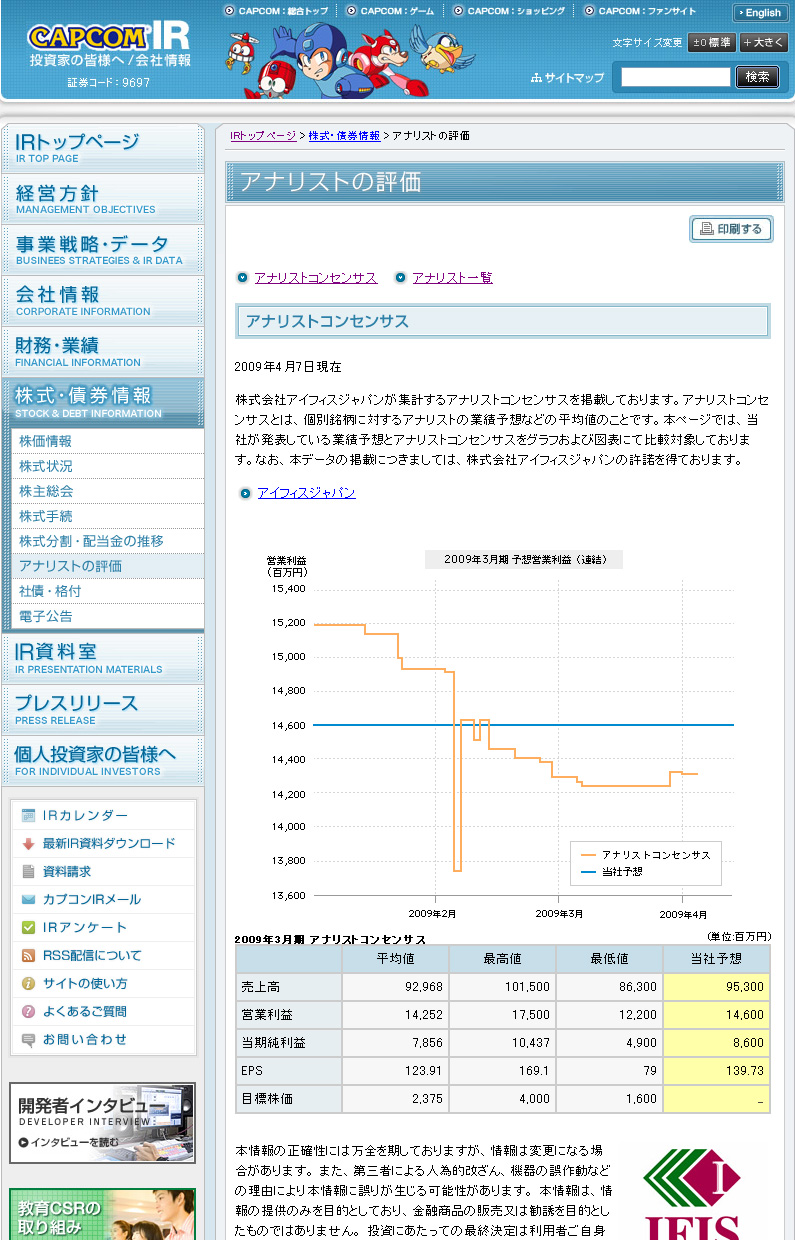Viewport: 795px width, 1240px height.
Task: Click the RSS配信について feed icon
Action: pos(28,956)
